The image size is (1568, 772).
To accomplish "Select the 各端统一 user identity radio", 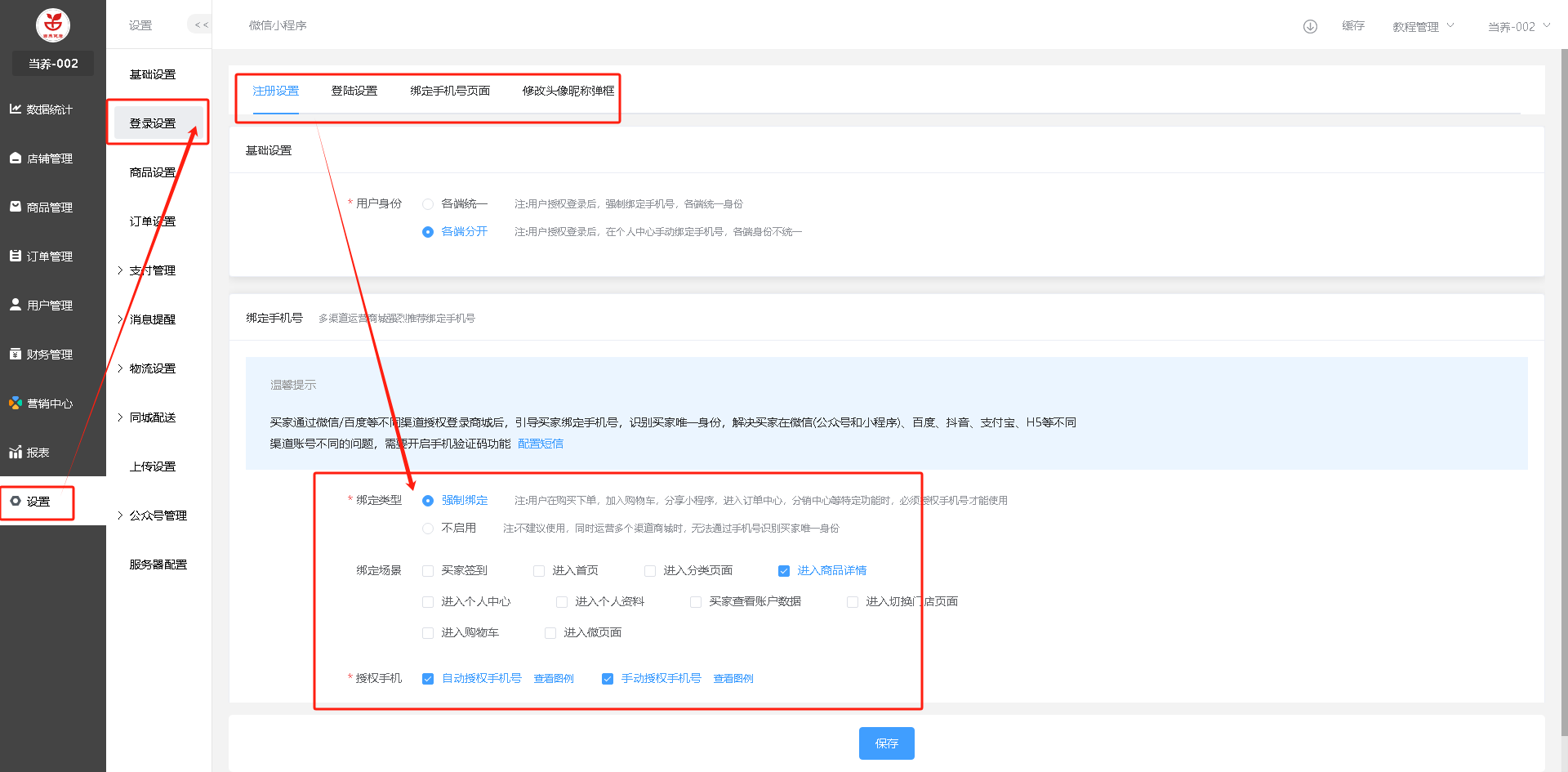I will [x=428, y=204].
